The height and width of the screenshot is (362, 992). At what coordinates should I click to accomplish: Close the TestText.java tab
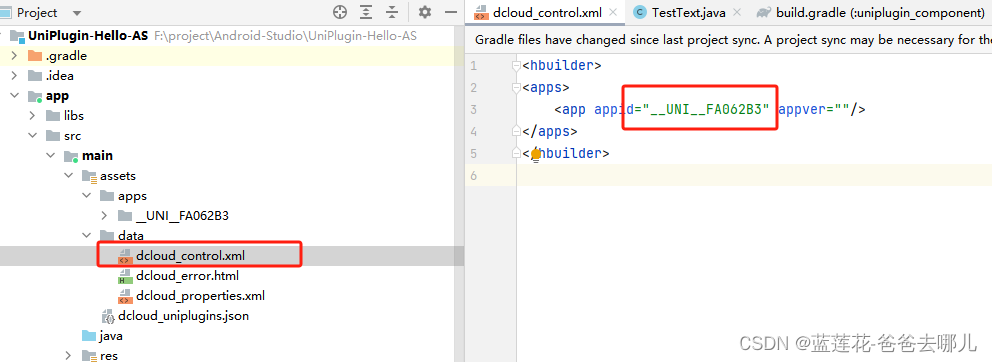737,12
